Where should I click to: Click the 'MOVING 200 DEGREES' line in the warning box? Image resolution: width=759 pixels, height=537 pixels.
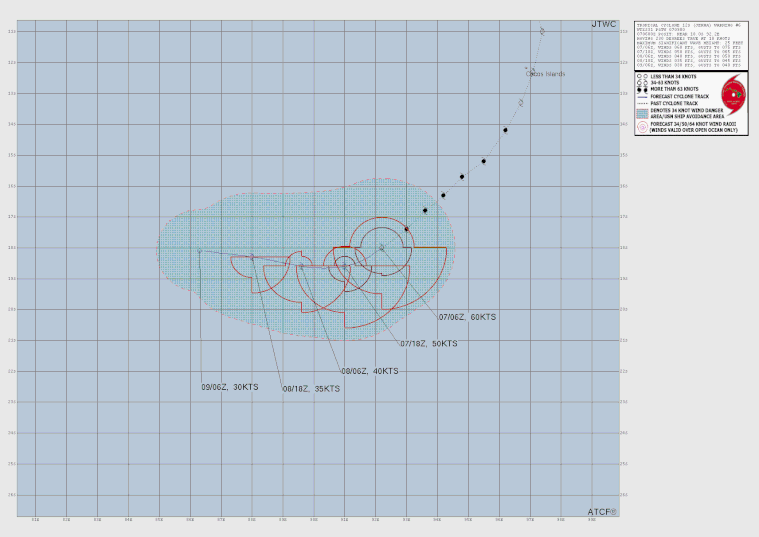[683, 39]
